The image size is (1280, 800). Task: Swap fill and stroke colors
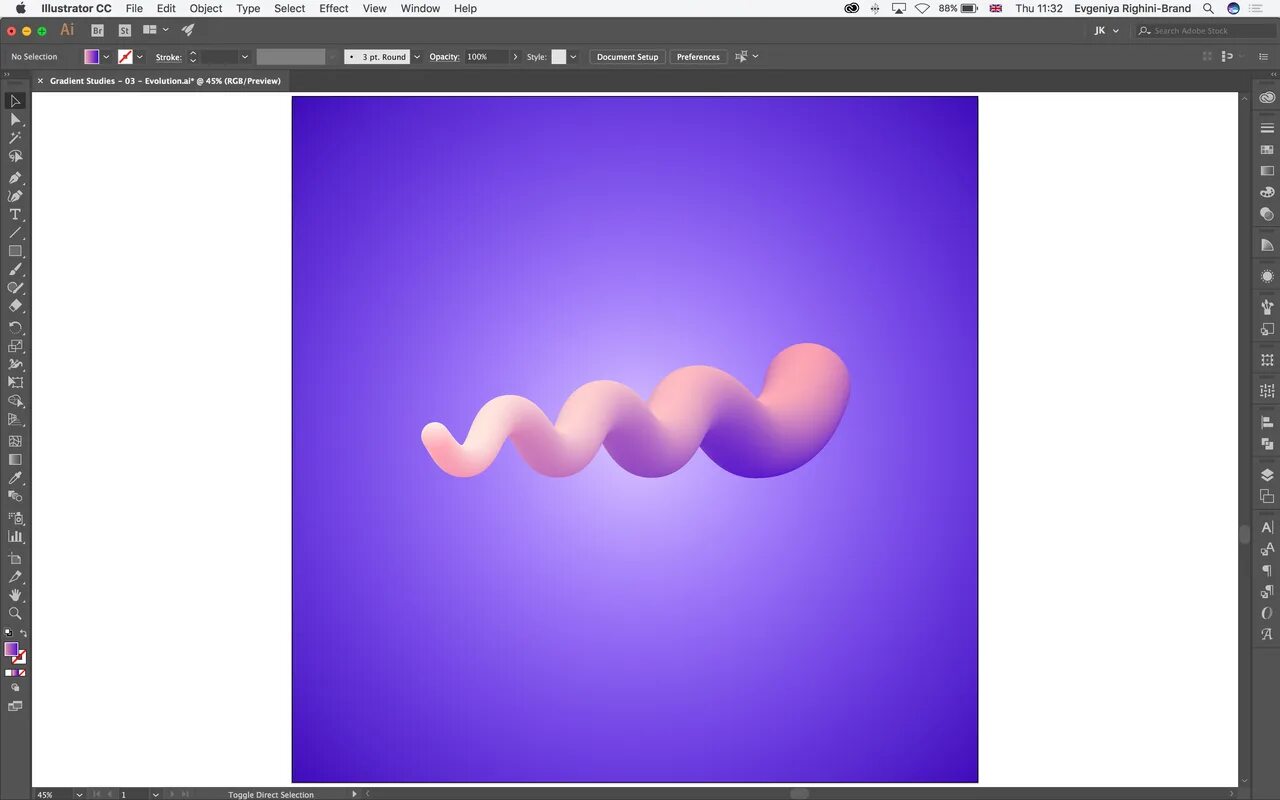pyautogui.click(x=23, y=634)
